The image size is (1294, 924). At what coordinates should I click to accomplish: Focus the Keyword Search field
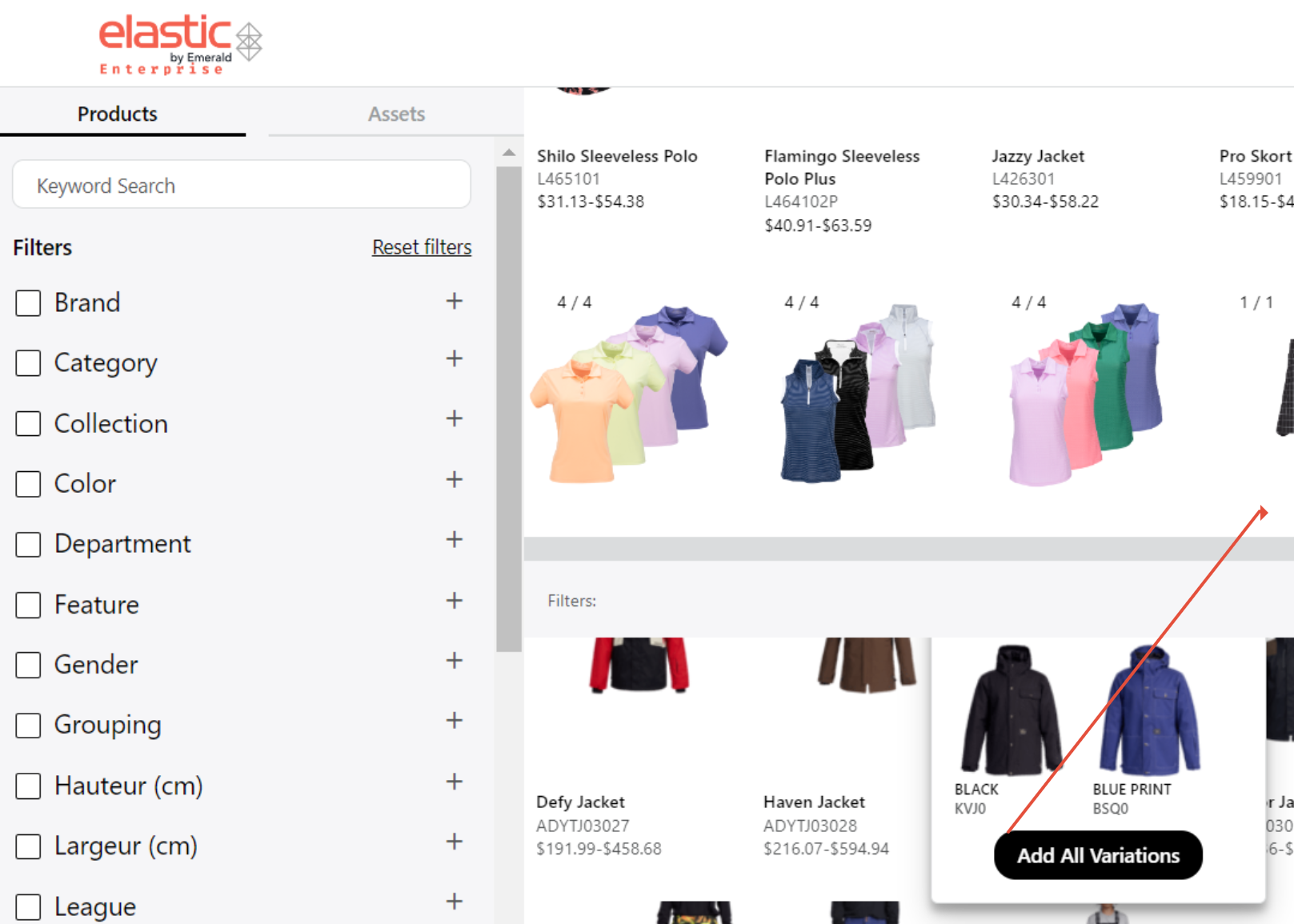(x=242, y=186)
